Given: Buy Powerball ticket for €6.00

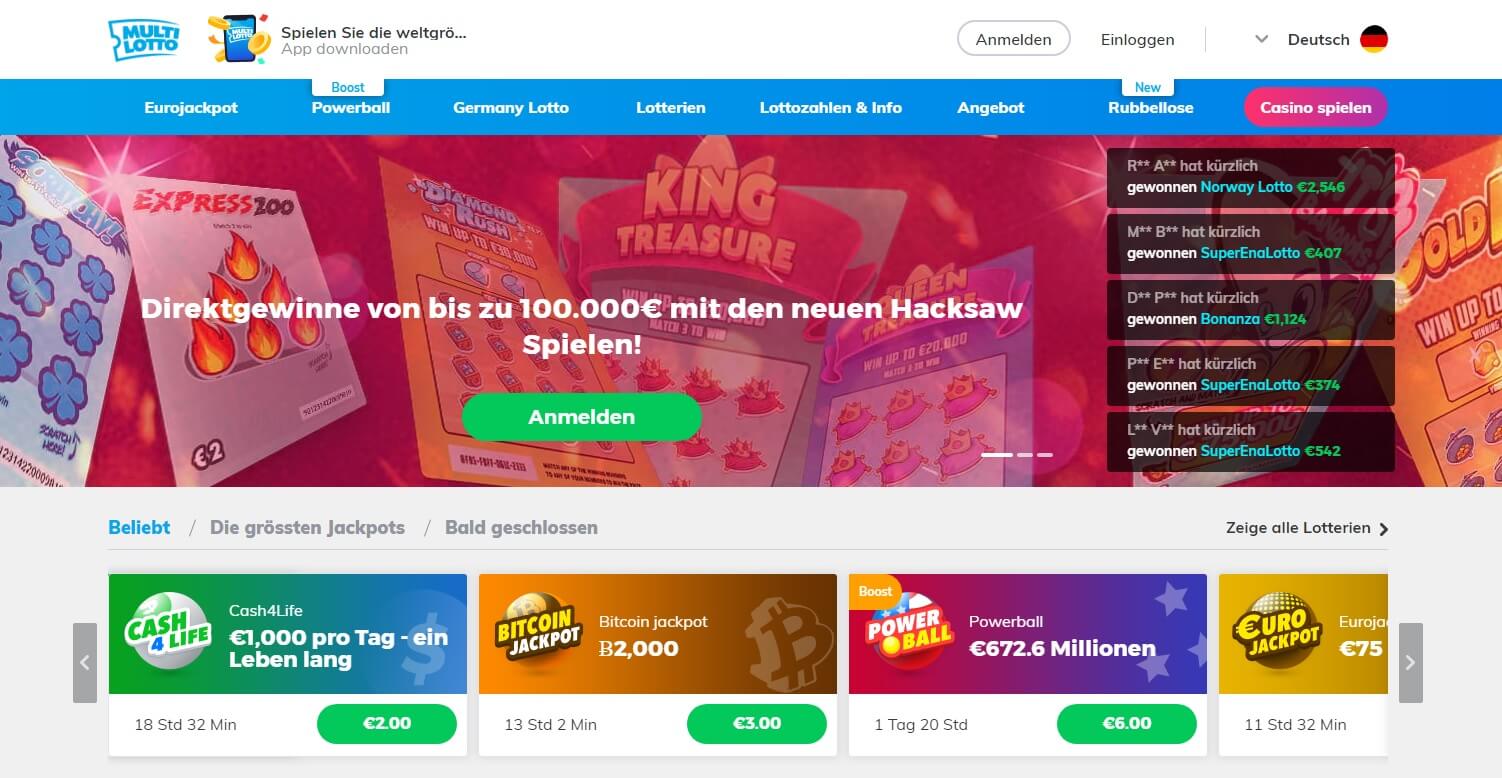Looking at the screenshot, I should (x=1127, y=724).
